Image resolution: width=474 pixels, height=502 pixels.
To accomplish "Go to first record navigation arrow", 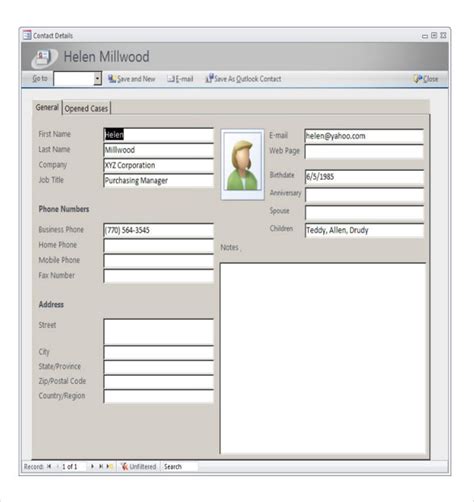I will point(49,467).
